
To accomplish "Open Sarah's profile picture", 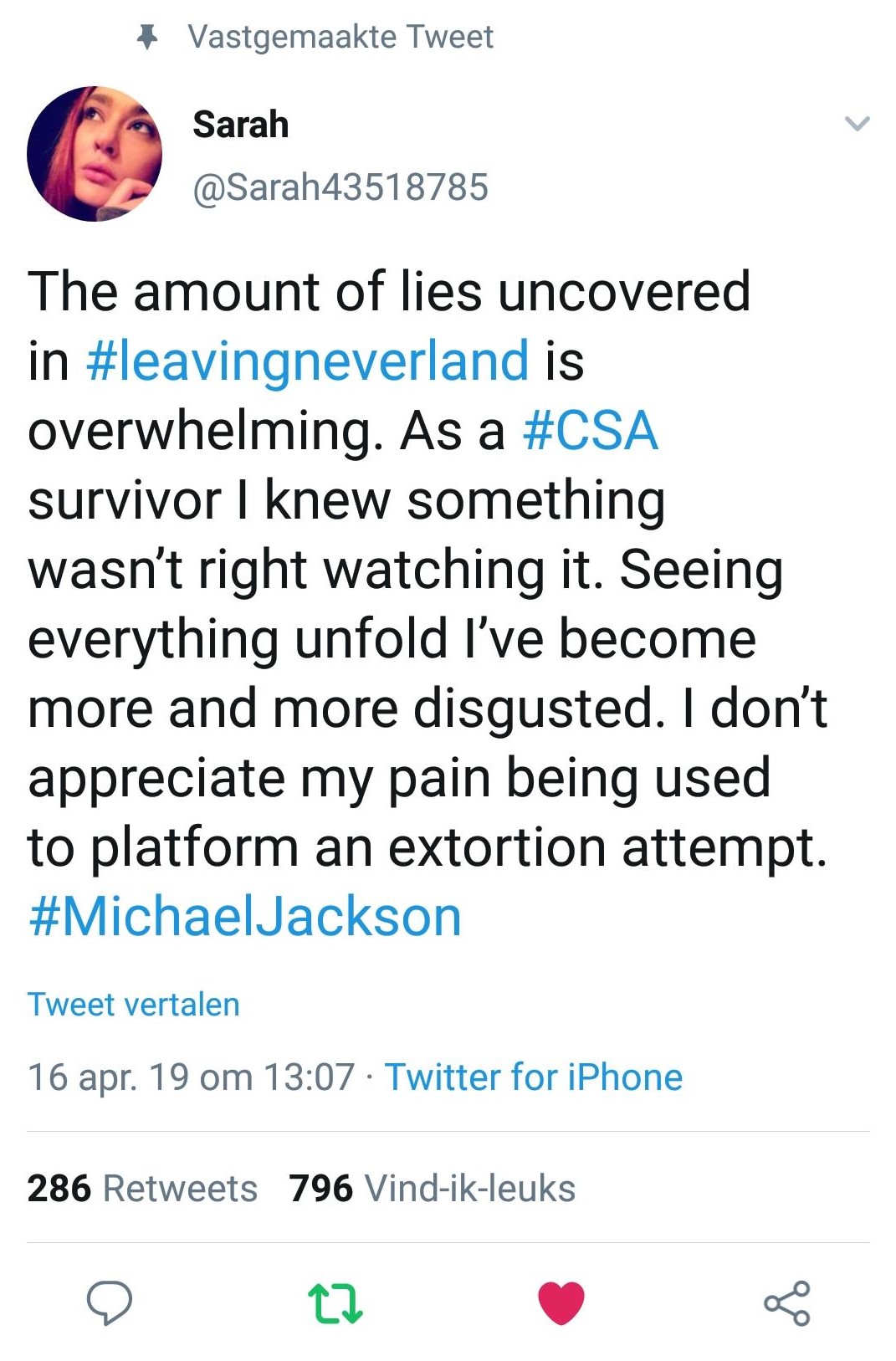I will (x=96, y=157).
